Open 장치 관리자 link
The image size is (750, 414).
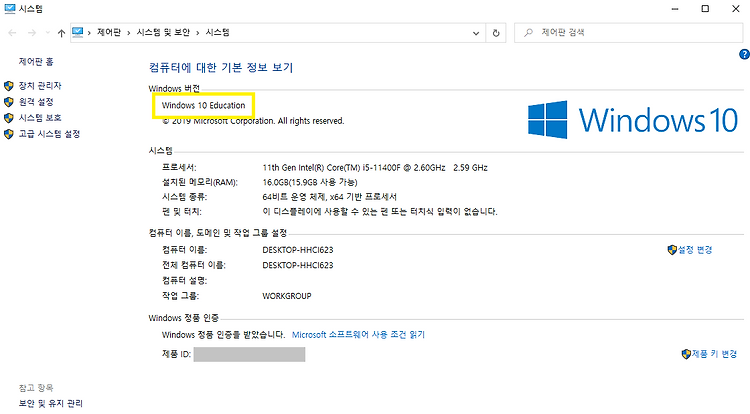(40, 86)
